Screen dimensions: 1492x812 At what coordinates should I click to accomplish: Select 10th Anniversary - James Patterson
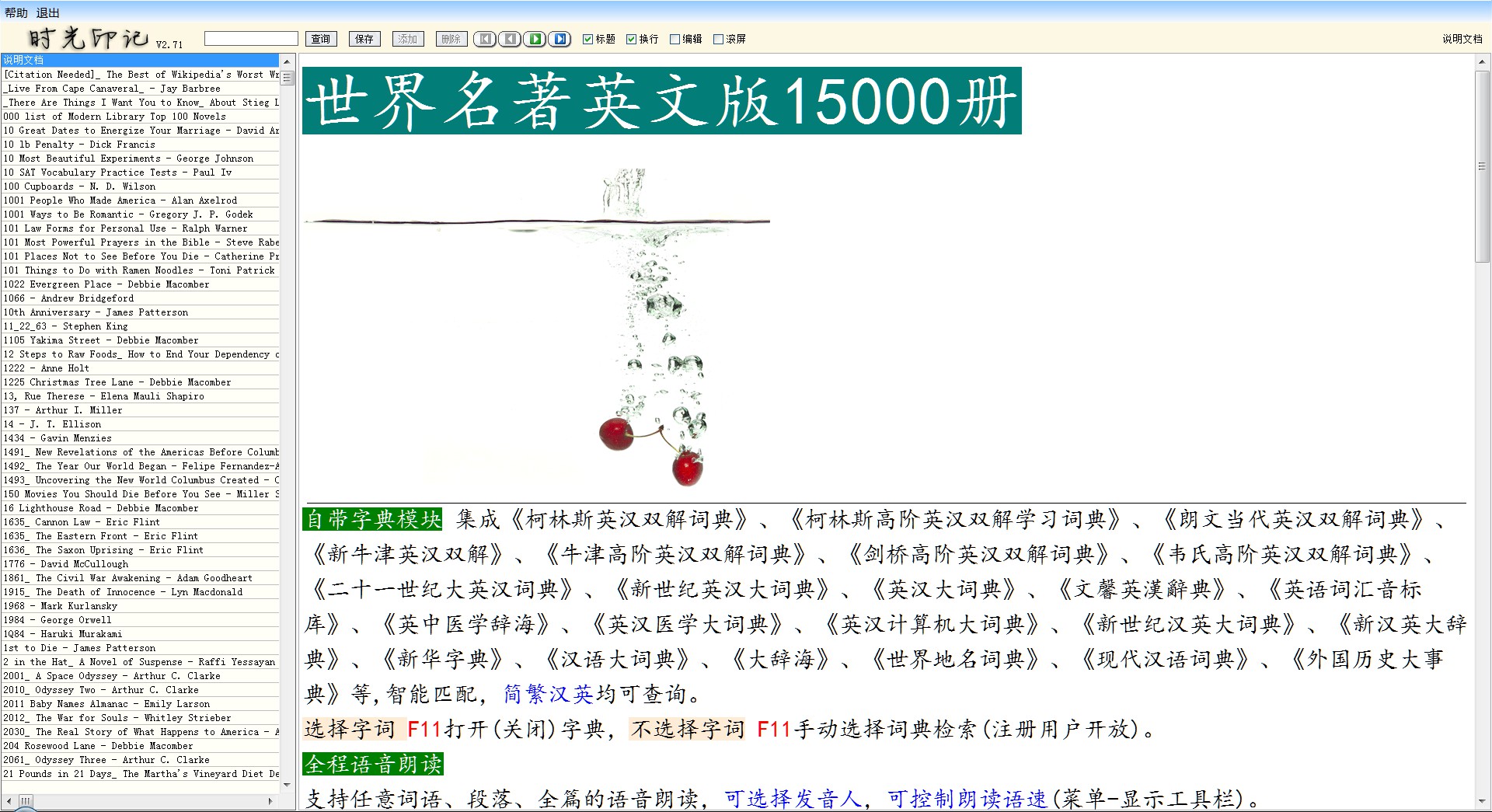coord(140,312)
